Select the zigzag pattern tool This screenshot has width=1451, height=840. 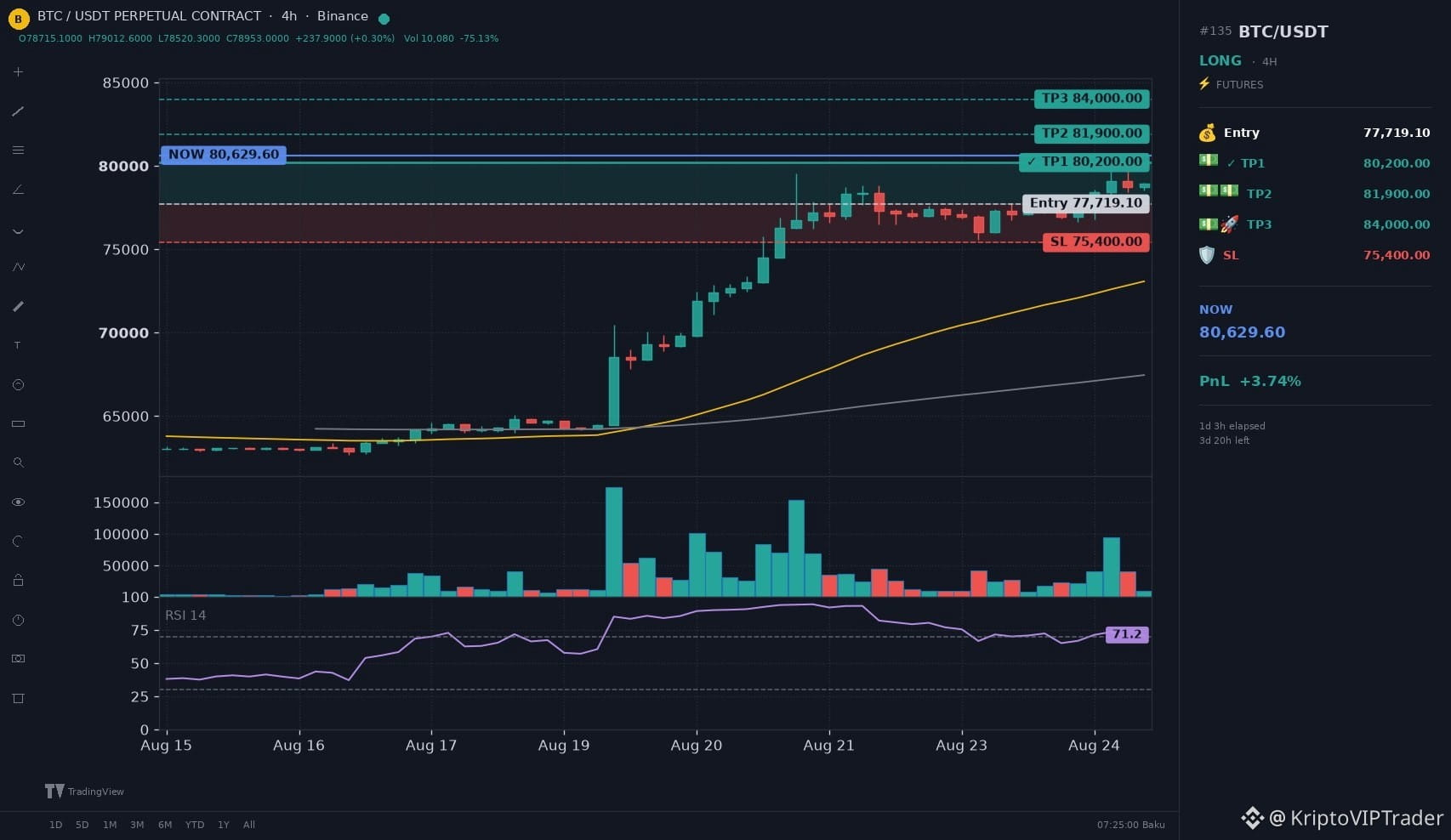tap(18, 267)
